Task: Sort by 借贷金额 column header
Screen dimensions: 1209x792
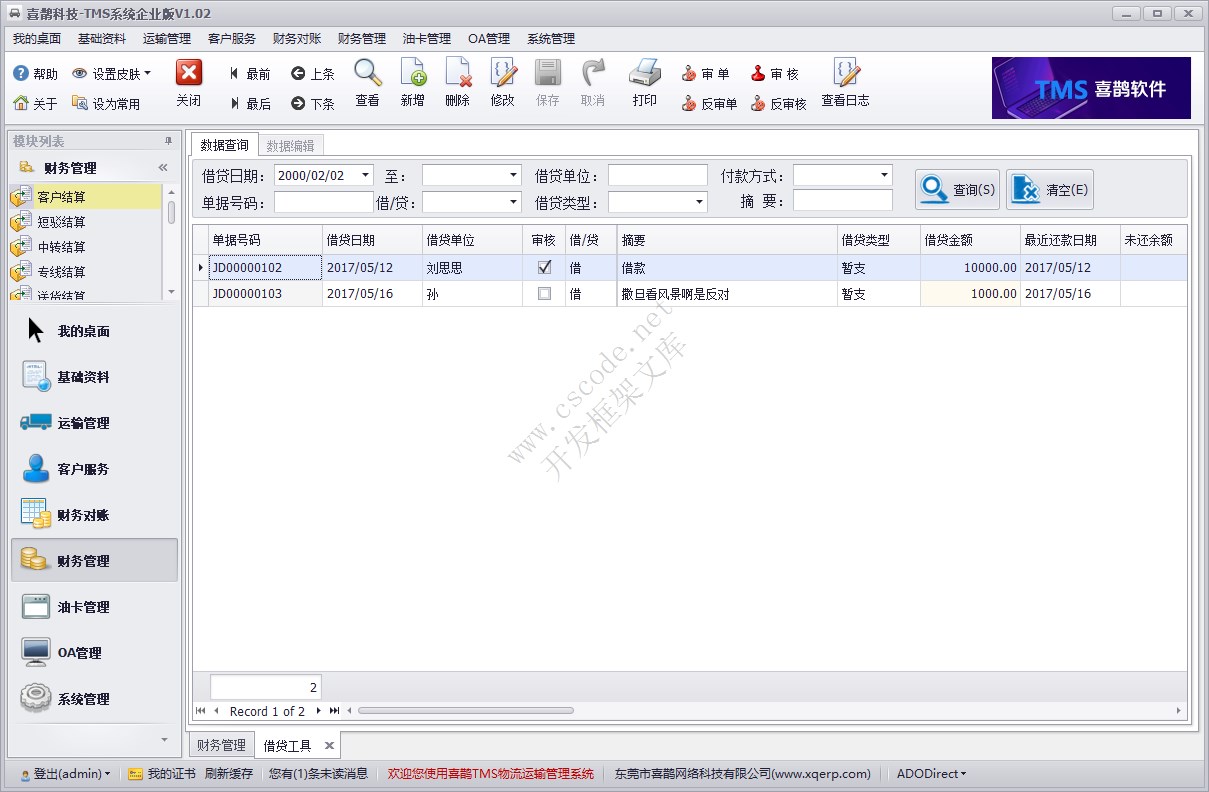Action: coord(970,240)
